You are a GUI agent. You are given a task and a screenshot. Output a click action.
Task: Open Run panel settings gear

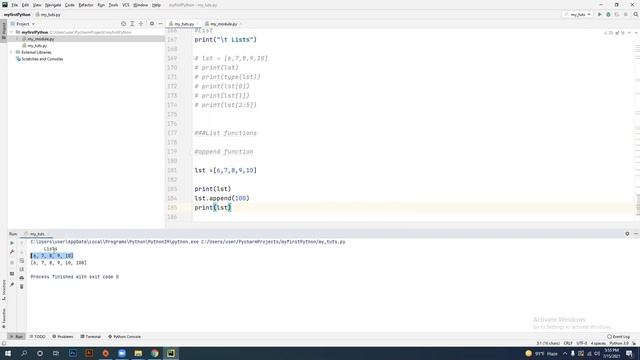627,234
